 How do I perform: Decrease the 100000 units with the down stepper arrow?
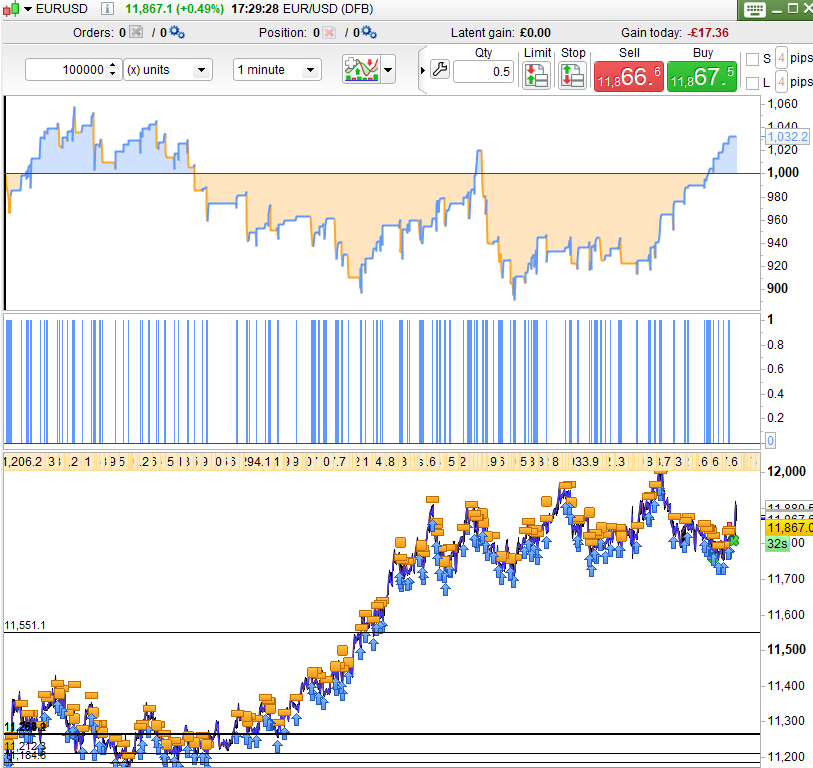tap(113, 74)
